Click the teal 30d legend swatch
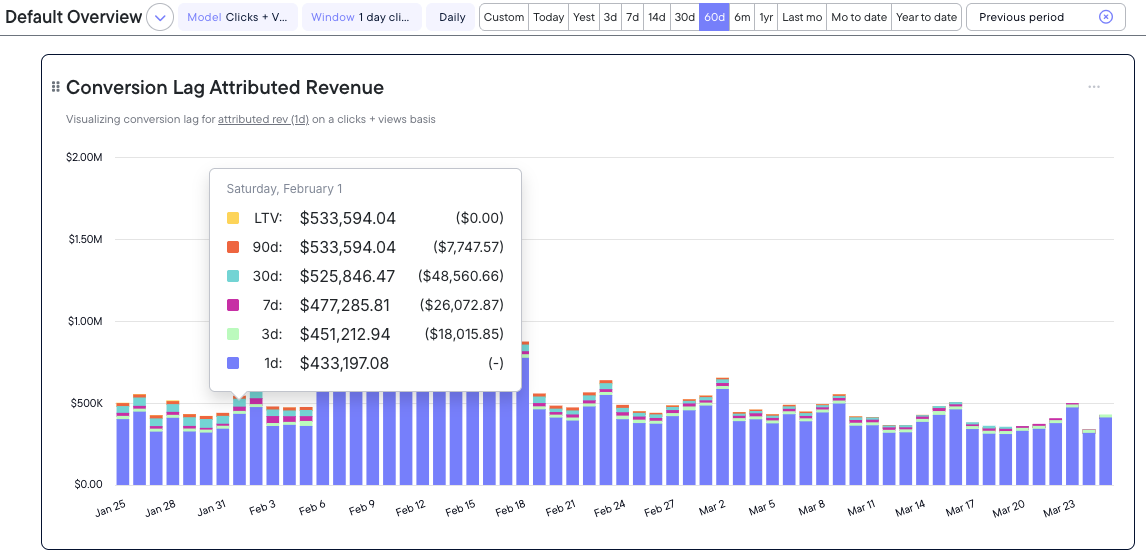 pos(233,276)
